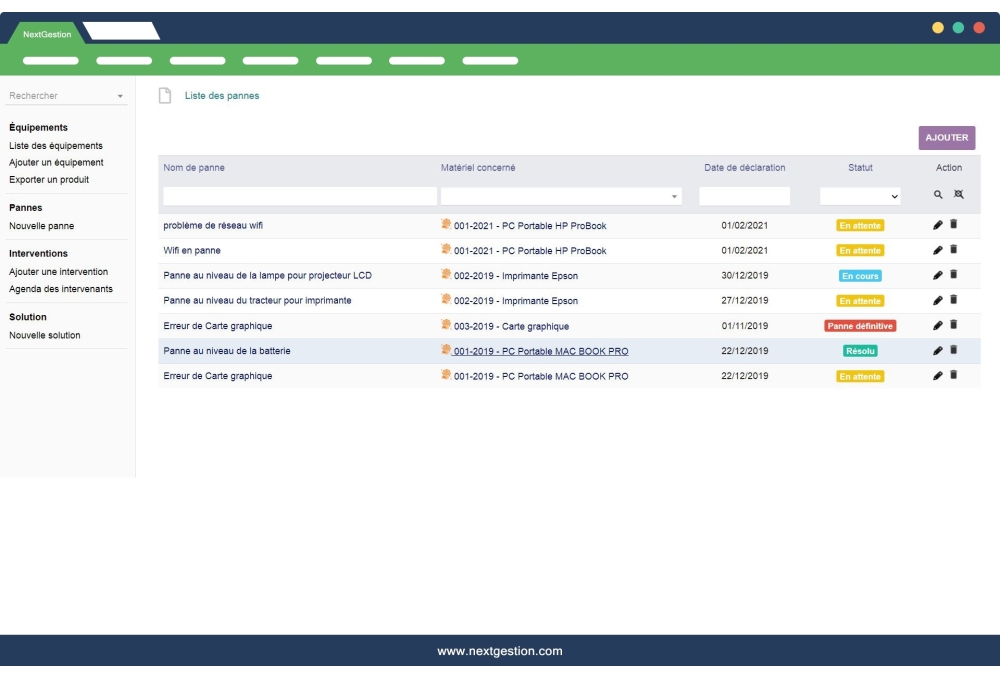Delete the 'Wifi en panne' row via trash icon
The width and height of the screenshot is (1000, 679).
pos(953,249)
